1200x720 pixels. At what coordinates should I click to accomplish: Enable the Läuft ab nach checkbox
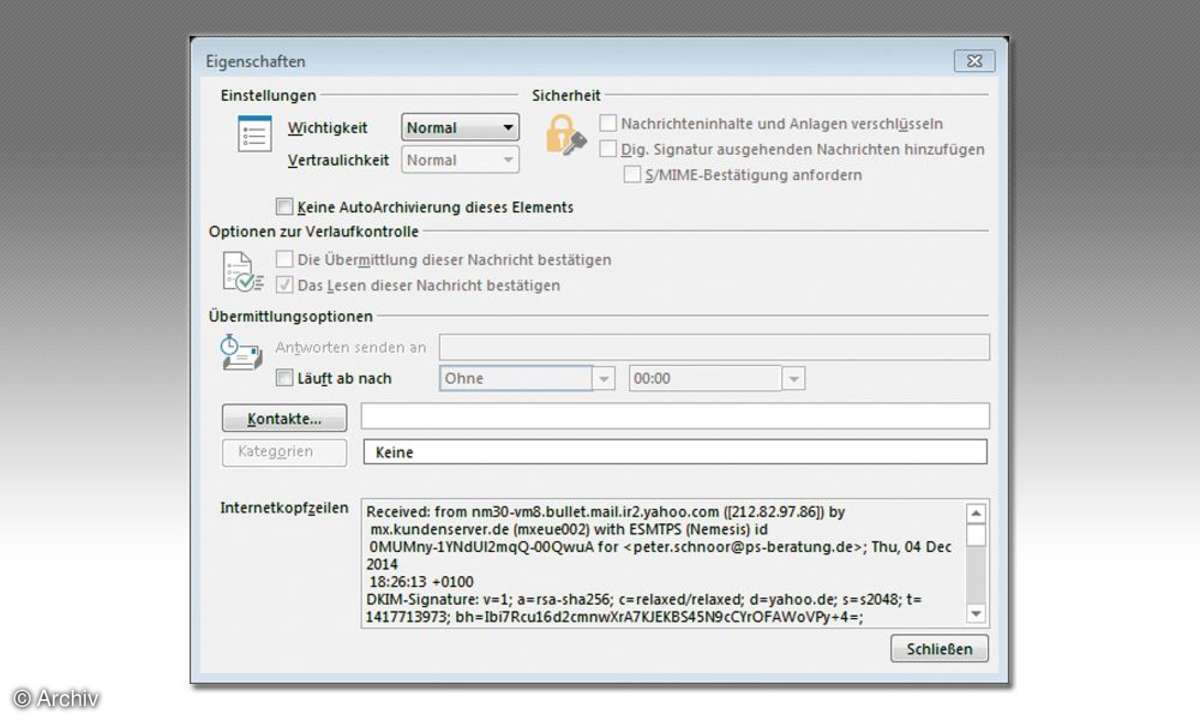[285, 378]
